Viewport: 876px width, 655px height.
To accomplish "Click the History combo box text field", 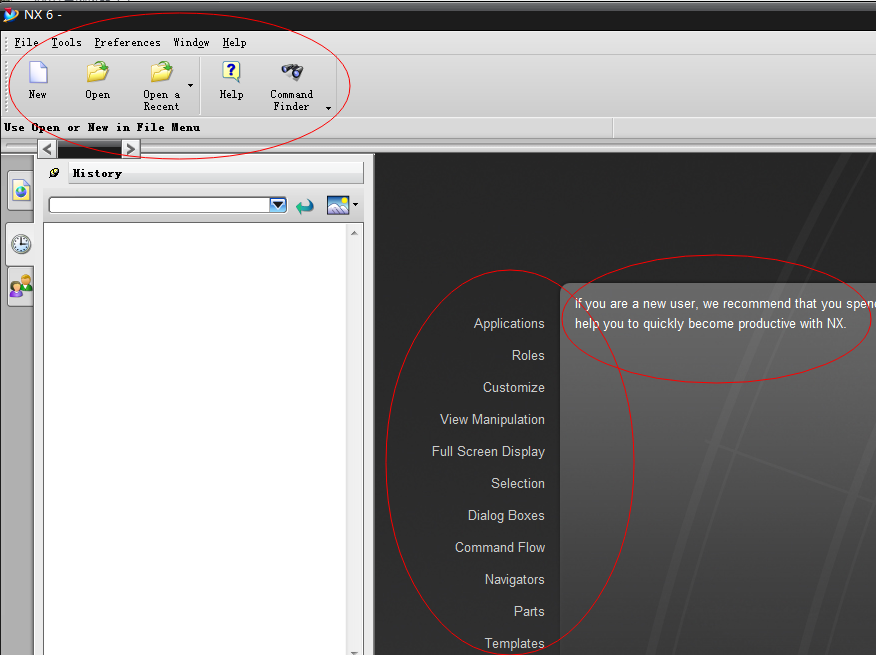I will click(x=159, y=205).
